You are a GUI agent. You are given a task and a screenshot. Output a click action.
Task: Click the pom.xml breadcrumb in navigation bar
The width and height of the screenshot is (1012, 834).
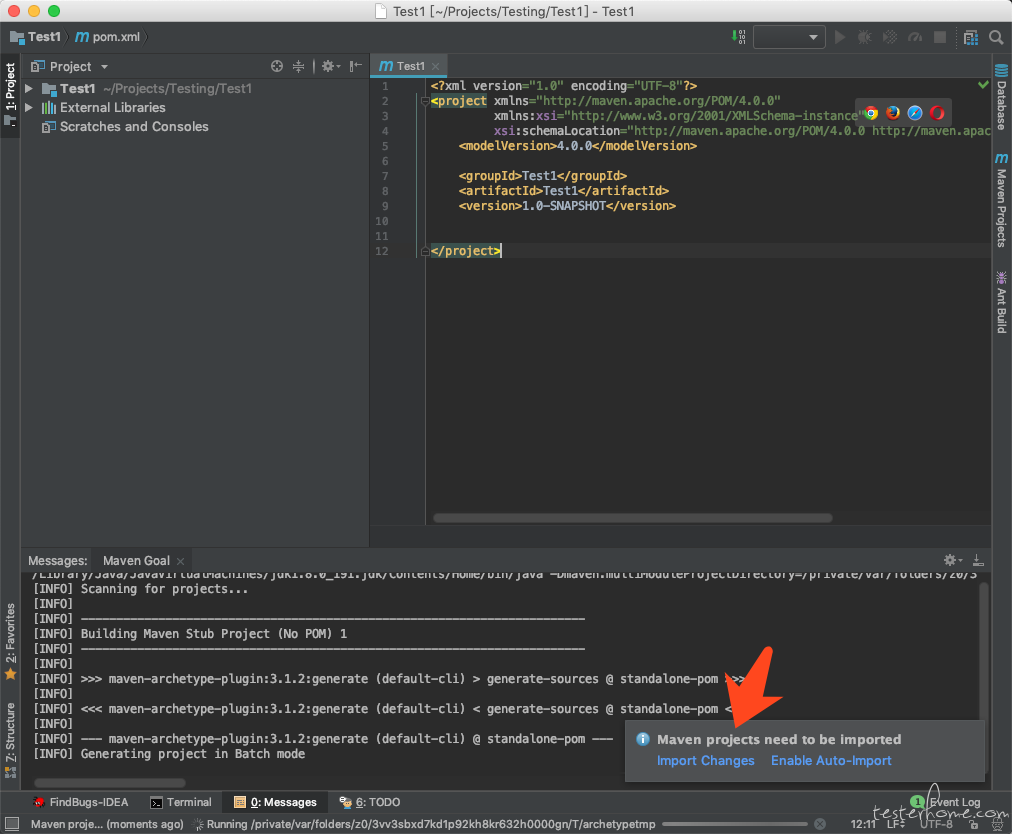click(108, 37)
